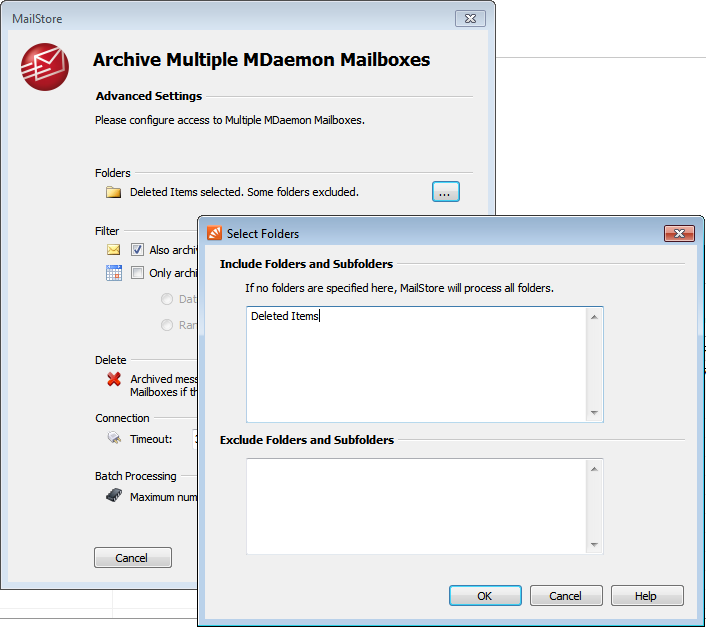Close the MailStore window
This screenshot has height=628, width=706.
(x=470, y=18)
